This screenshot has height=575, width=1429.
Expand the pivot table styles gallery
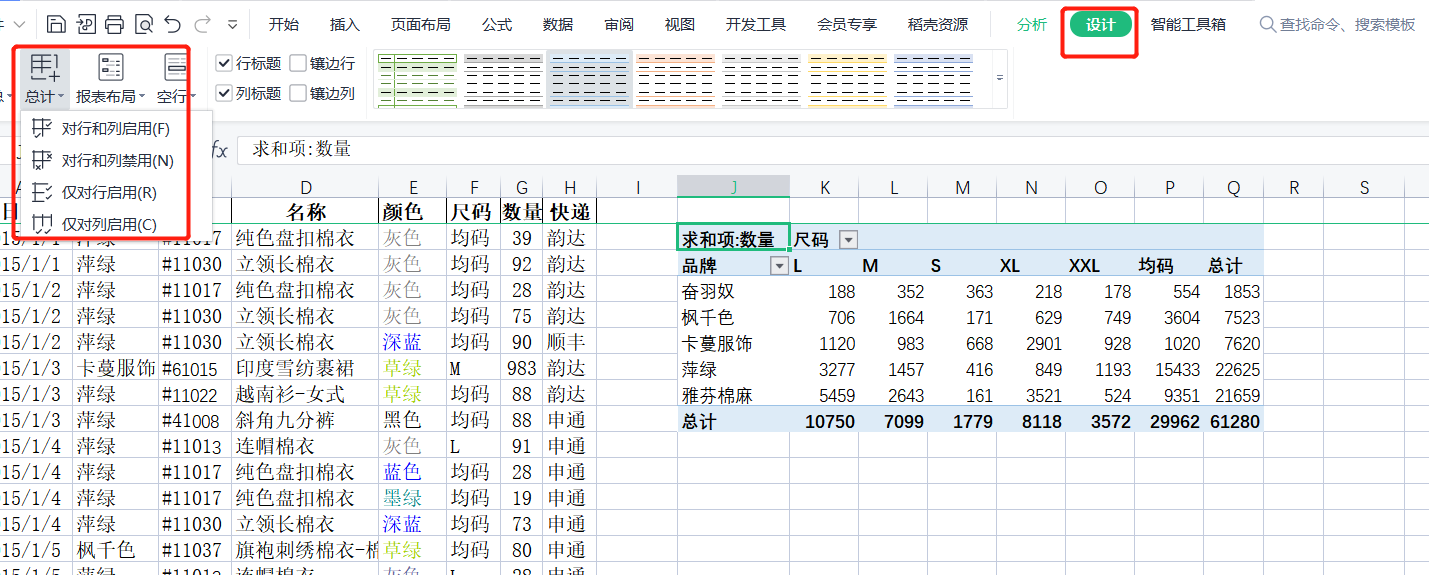click(999, 78)
